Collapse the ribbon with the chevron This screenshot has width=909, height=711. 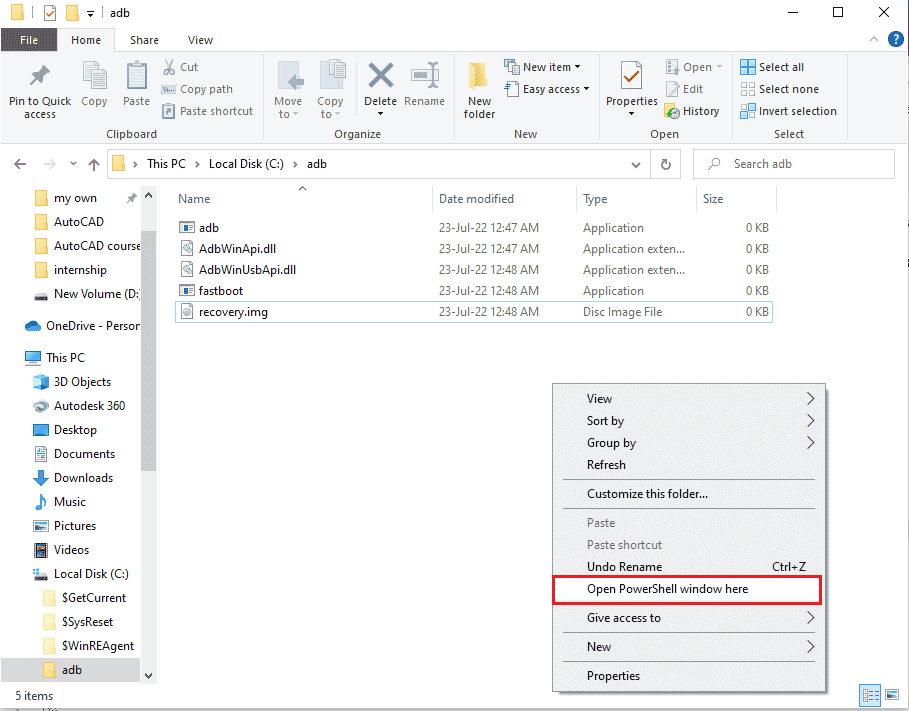(x=874, y=39)
